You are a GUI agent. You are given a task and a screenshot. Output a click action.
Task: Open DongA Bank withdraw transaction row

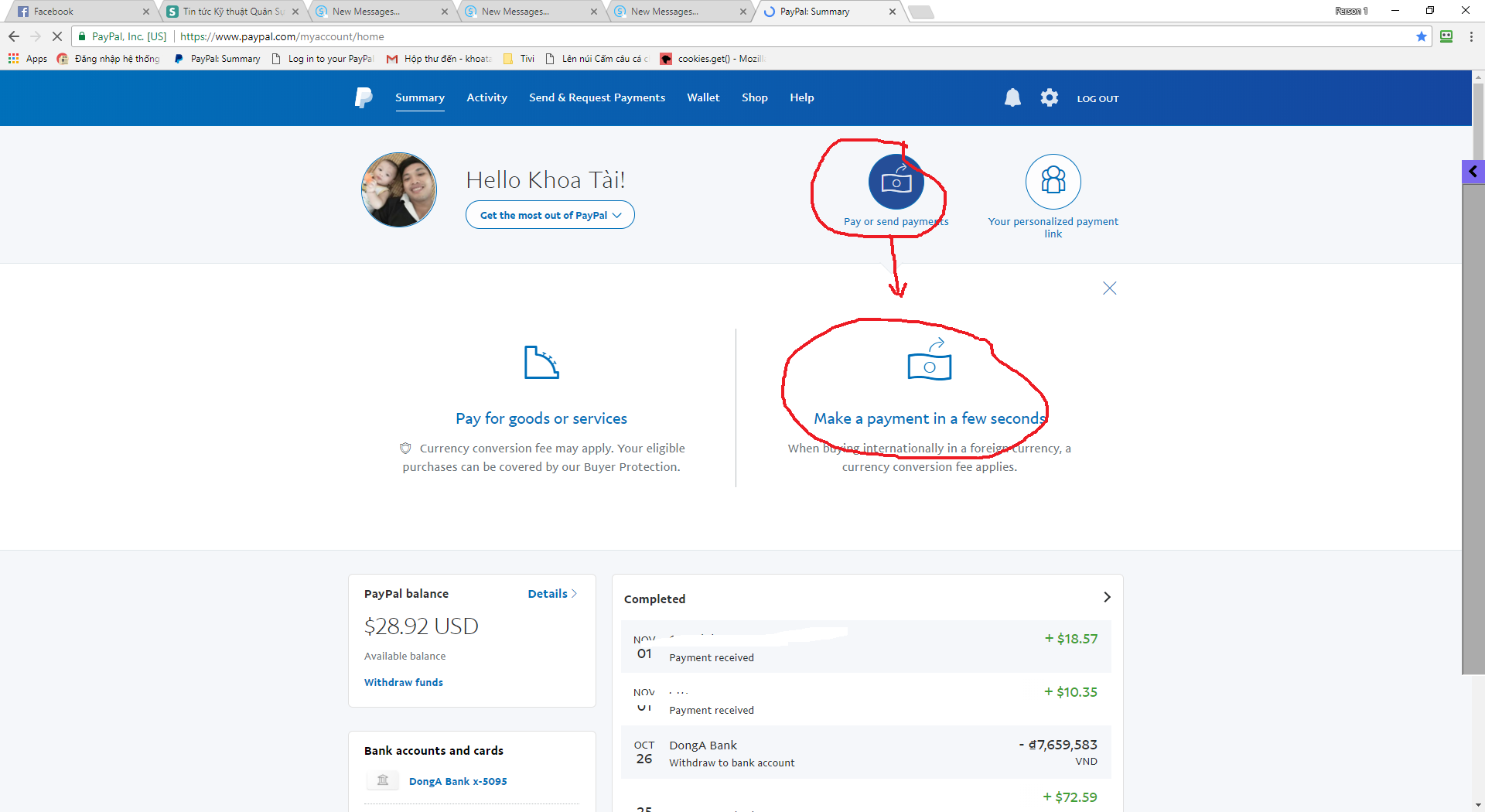tap(865, 752)
